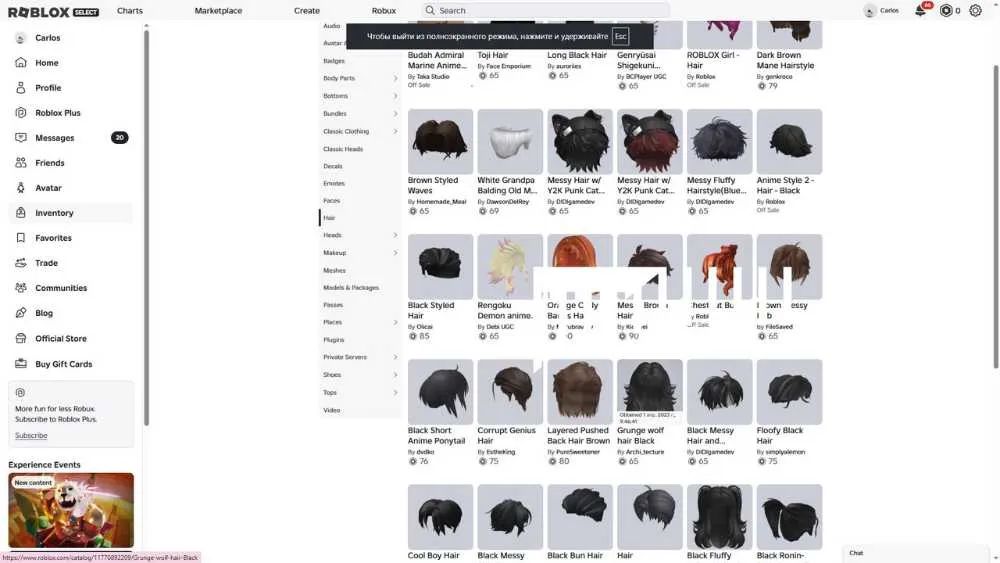Select the Models & Packages category

click(x=351, y=288)
